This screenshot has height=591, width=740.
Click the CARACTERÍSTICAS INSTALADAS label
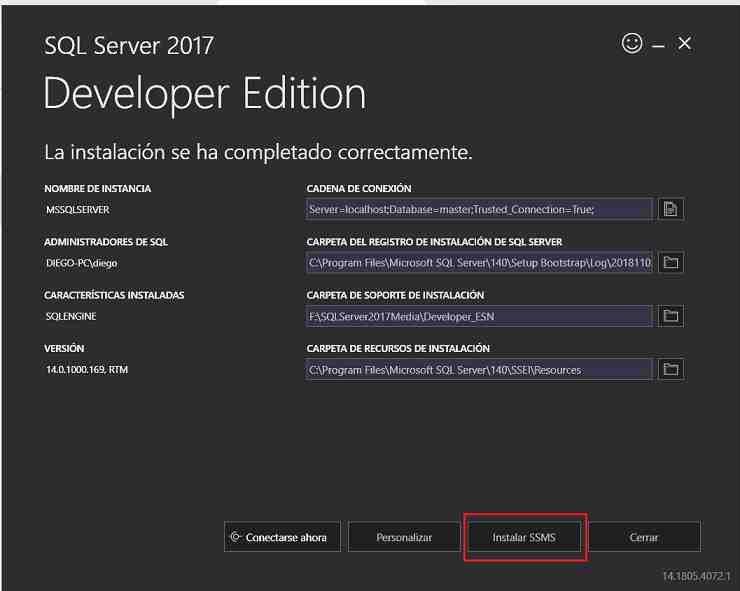click(114, 295)
